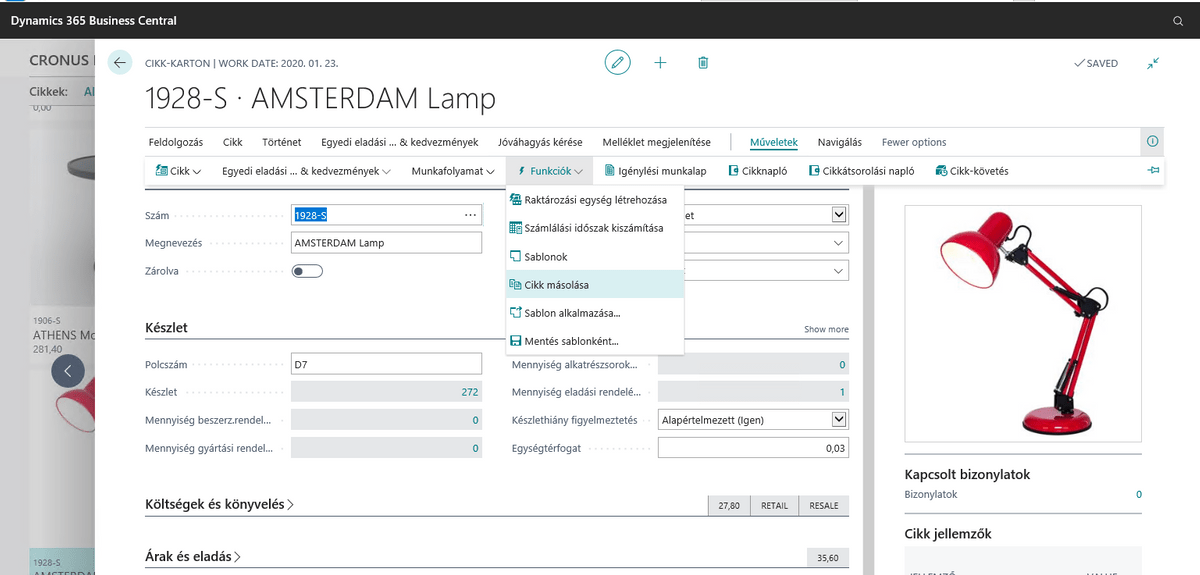Click the Szám field ellipsis button
This screenshot has width=1200, height=575.
[x=470, y=214]
